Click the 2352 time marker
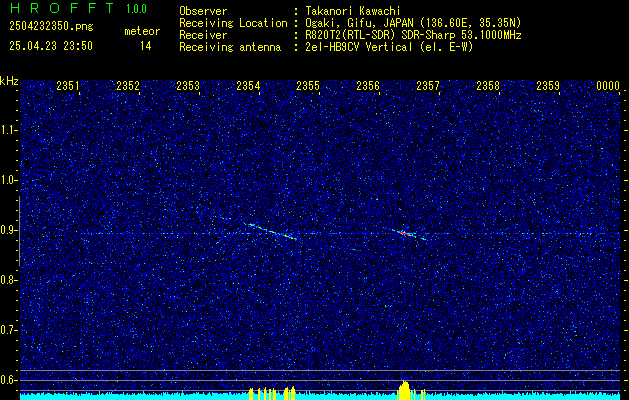Screen dimensions: 629x400 128,85
